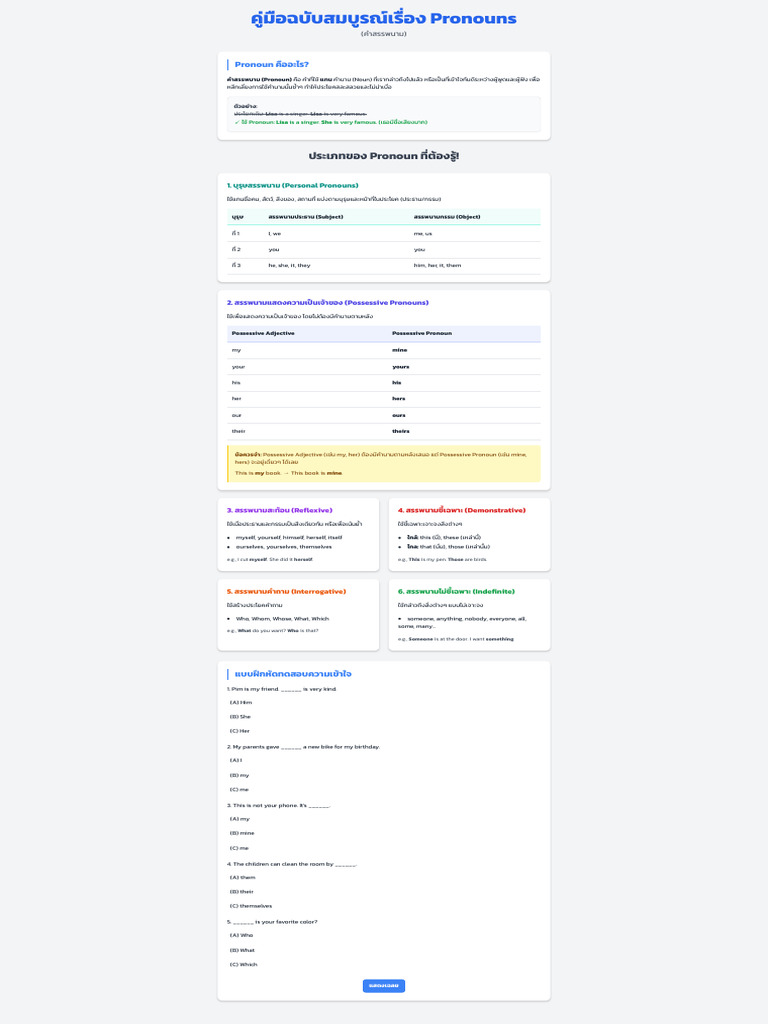Click the "Possessive Pronoun" table column header

(x=422, y=333)
